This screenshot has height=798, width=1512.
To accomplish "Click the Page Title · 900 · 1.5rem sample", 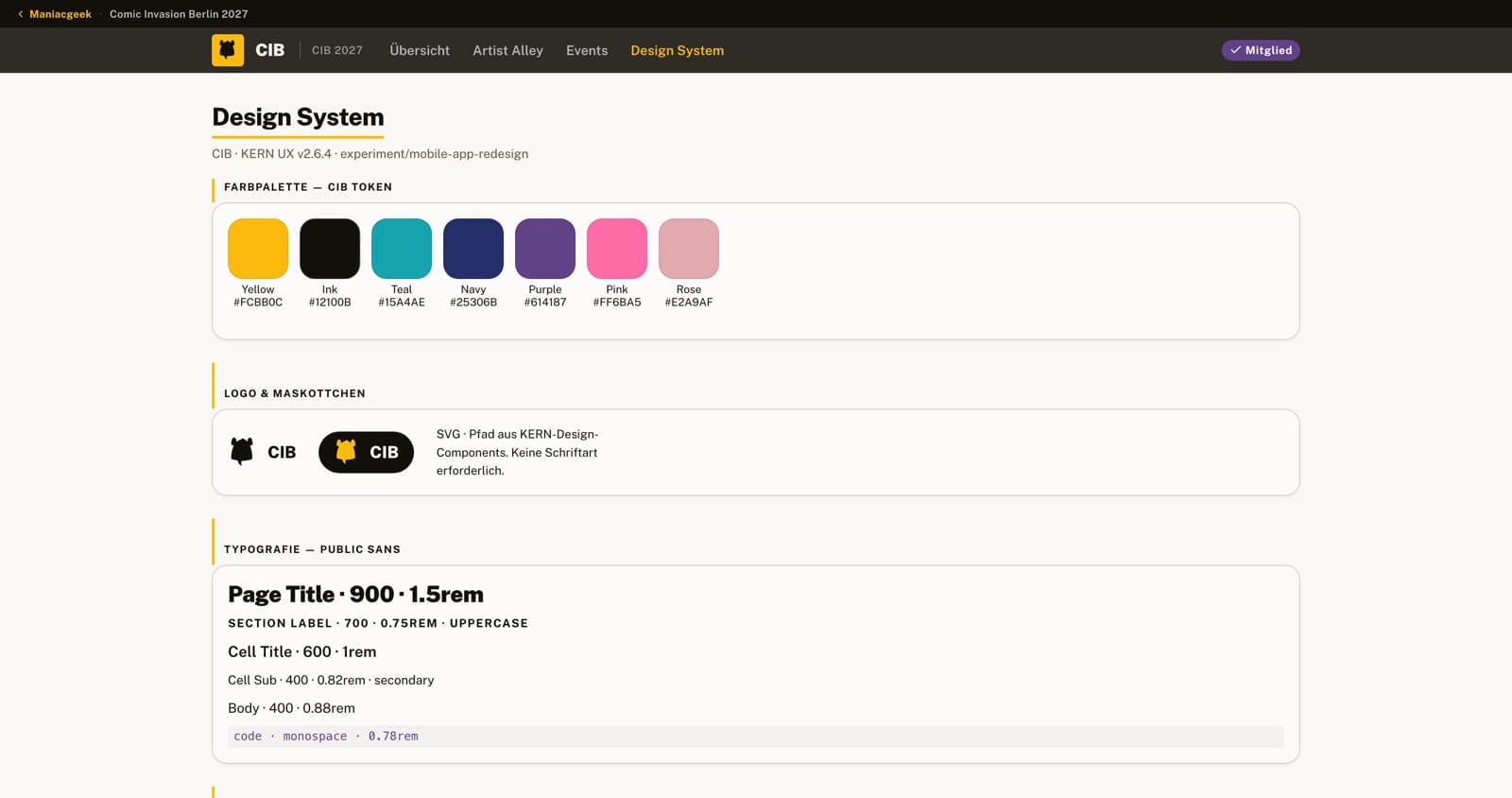I will (355, 595).
